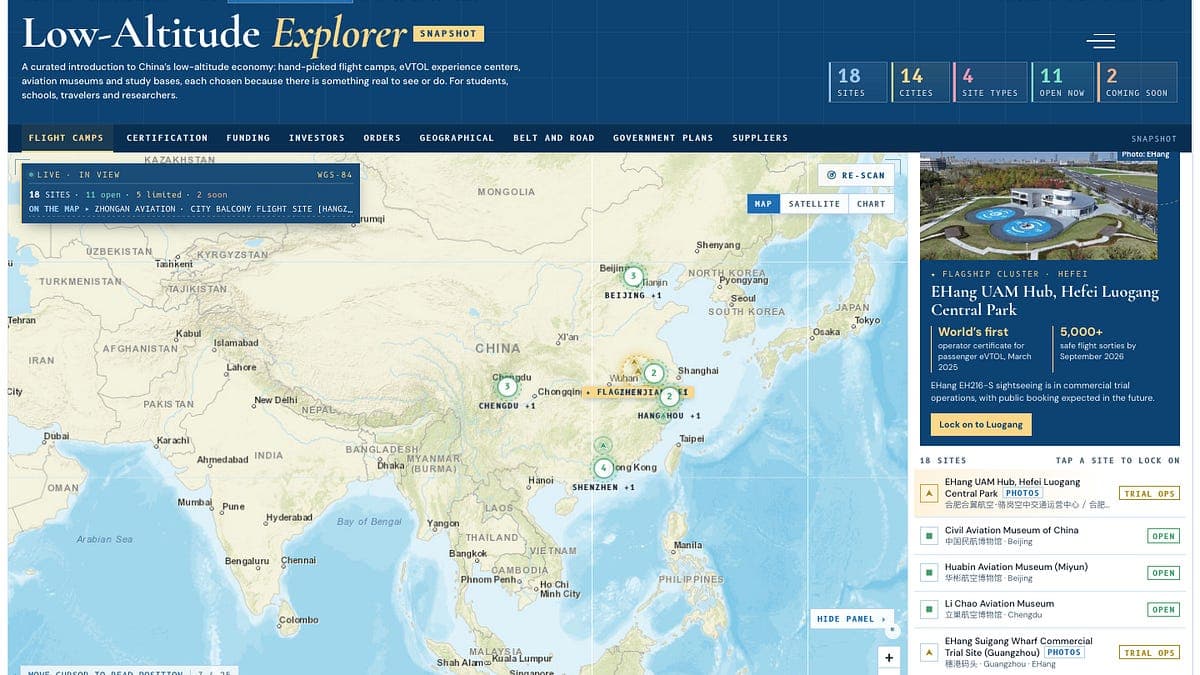
Task: Open the hamburger menu icon in header
Action: [1101, 41]
